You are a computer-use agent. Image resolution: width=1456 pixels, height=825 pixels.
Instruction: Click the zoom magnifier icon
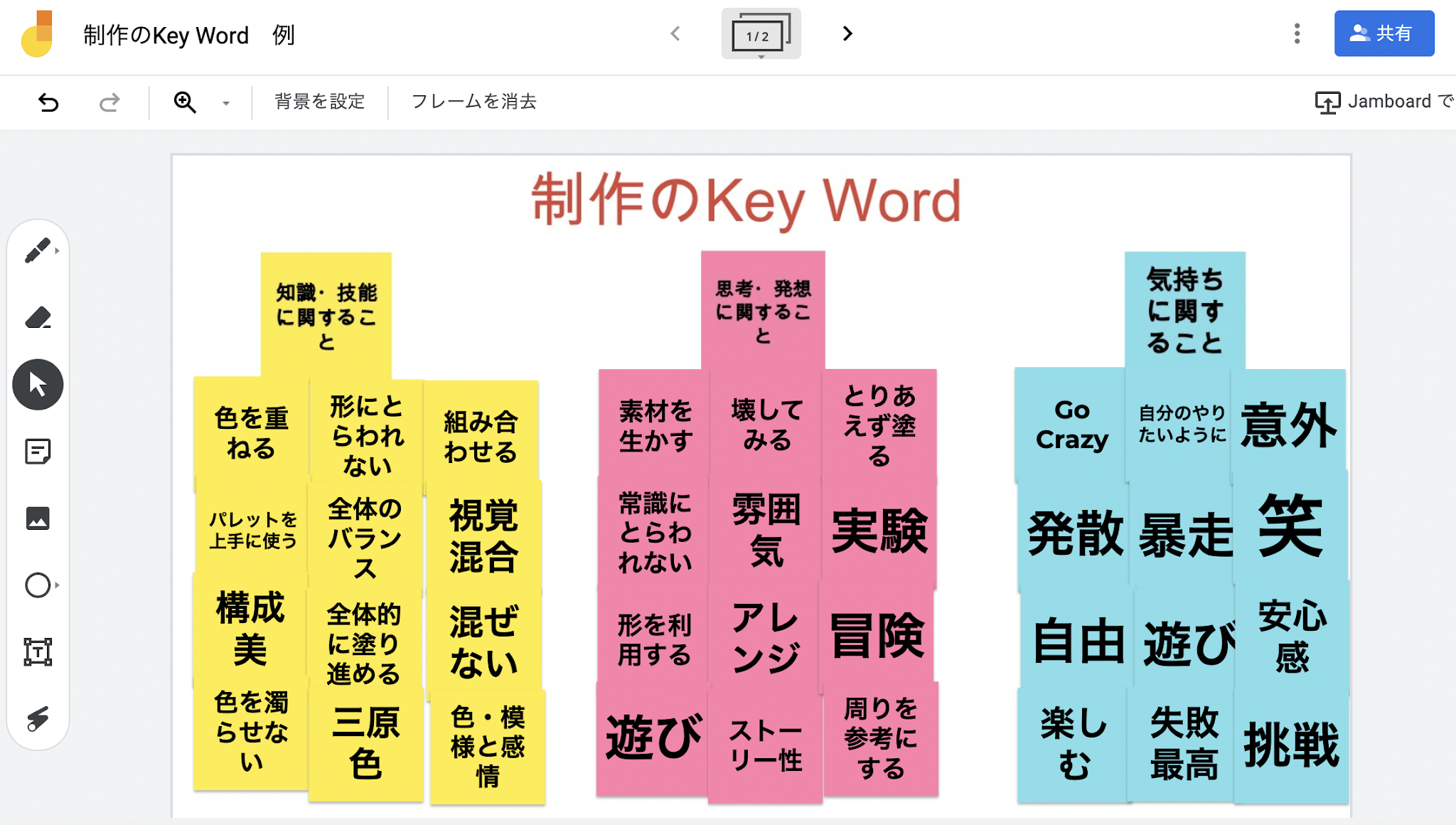(185, 102)
